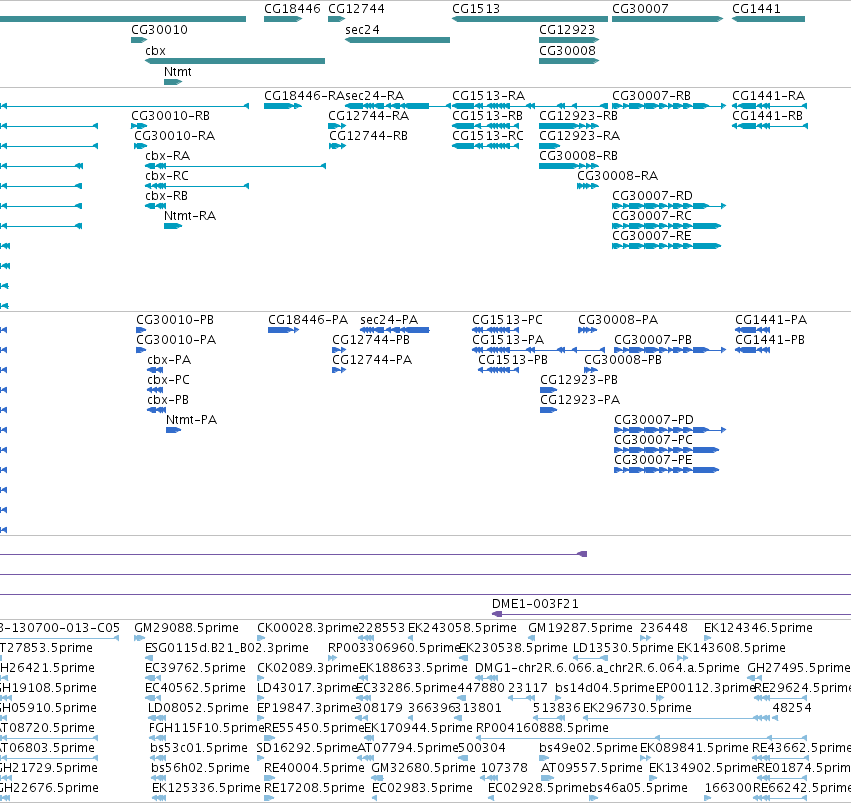The width and height of the screenshot is (851, 803).
Task: Select transcript CG30008-RA
Action: (x=617, y=176)
